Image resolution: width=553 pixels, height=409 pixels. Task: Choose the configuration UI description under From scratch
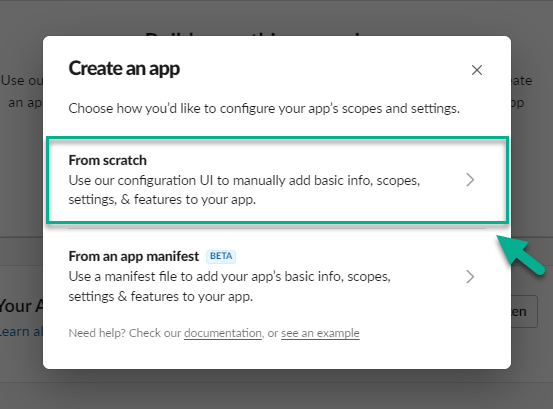pos(244,190)
